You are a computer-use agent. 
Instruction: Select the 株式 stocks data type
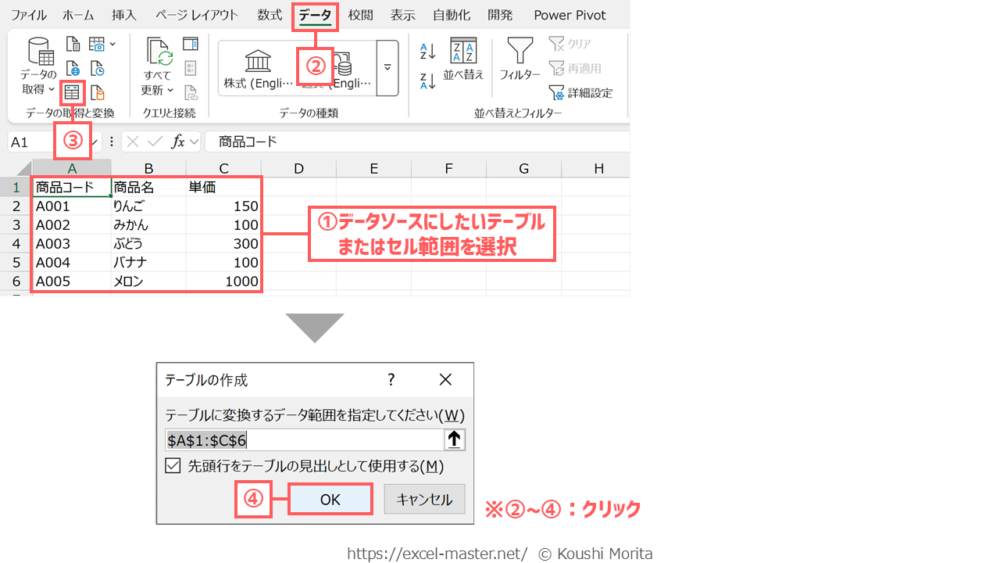(x=258, y=68)
